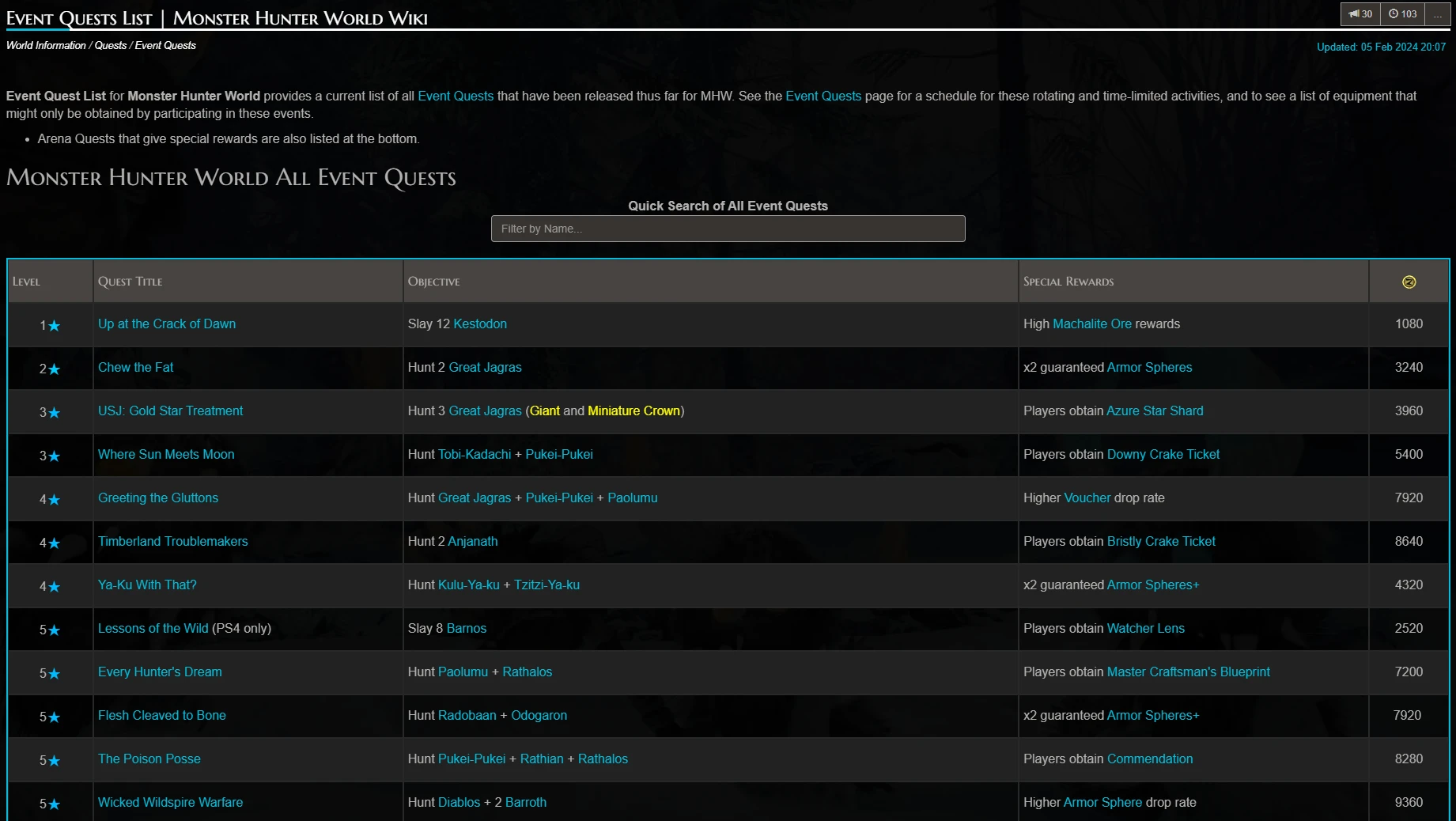
Task: Open the Kestodon monster link
Action: click(480, 323)
